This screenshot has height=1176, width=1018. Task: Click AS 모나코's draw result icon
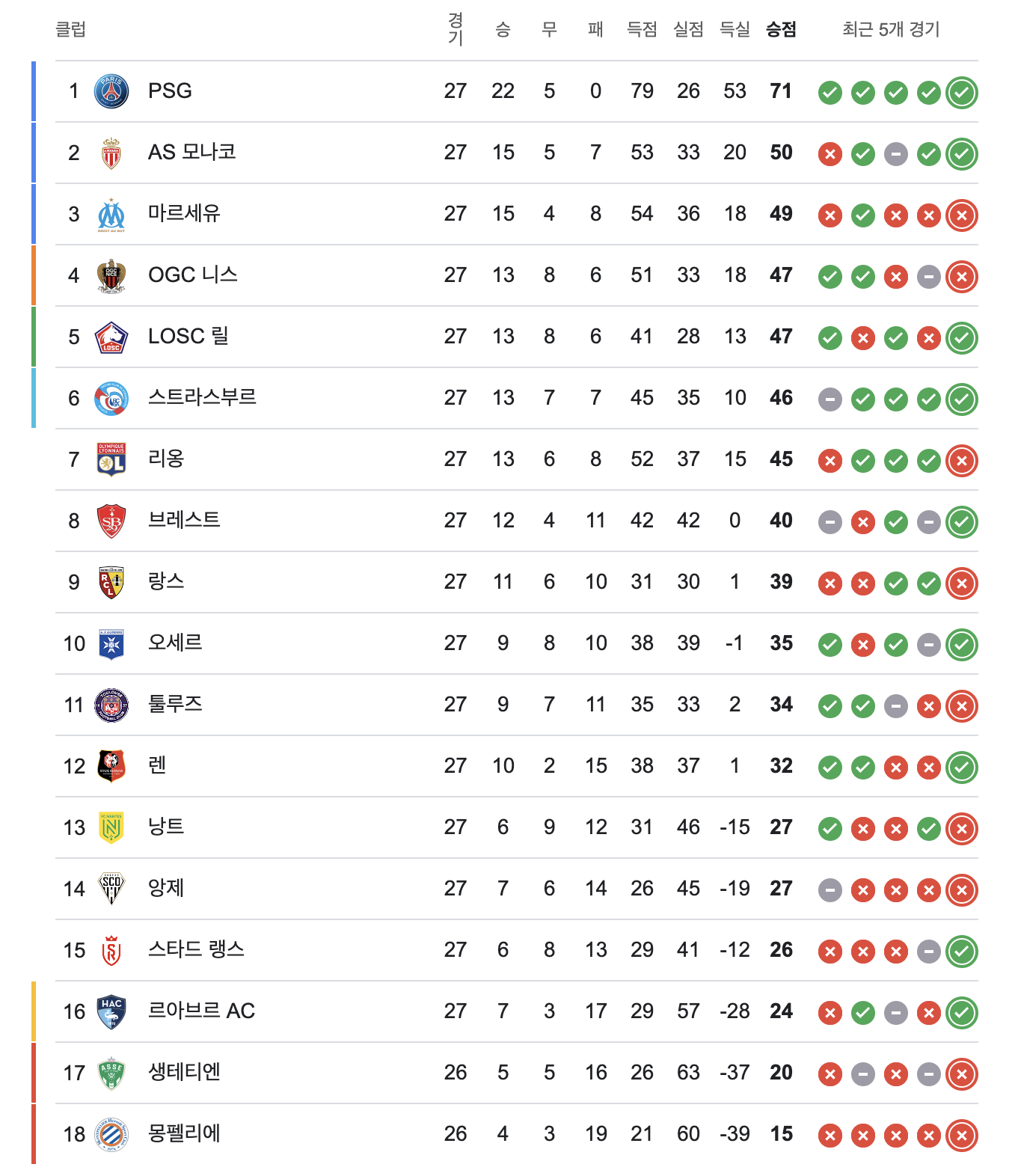point(896,154)
